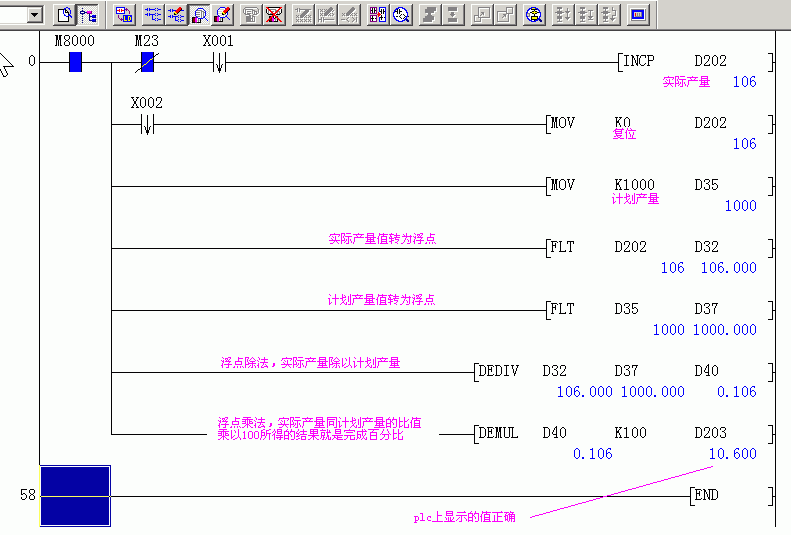Viewport: 791px width, 535px height.
Task: Click the greyed shrink-window icon
Action: [x=482, y=15]
